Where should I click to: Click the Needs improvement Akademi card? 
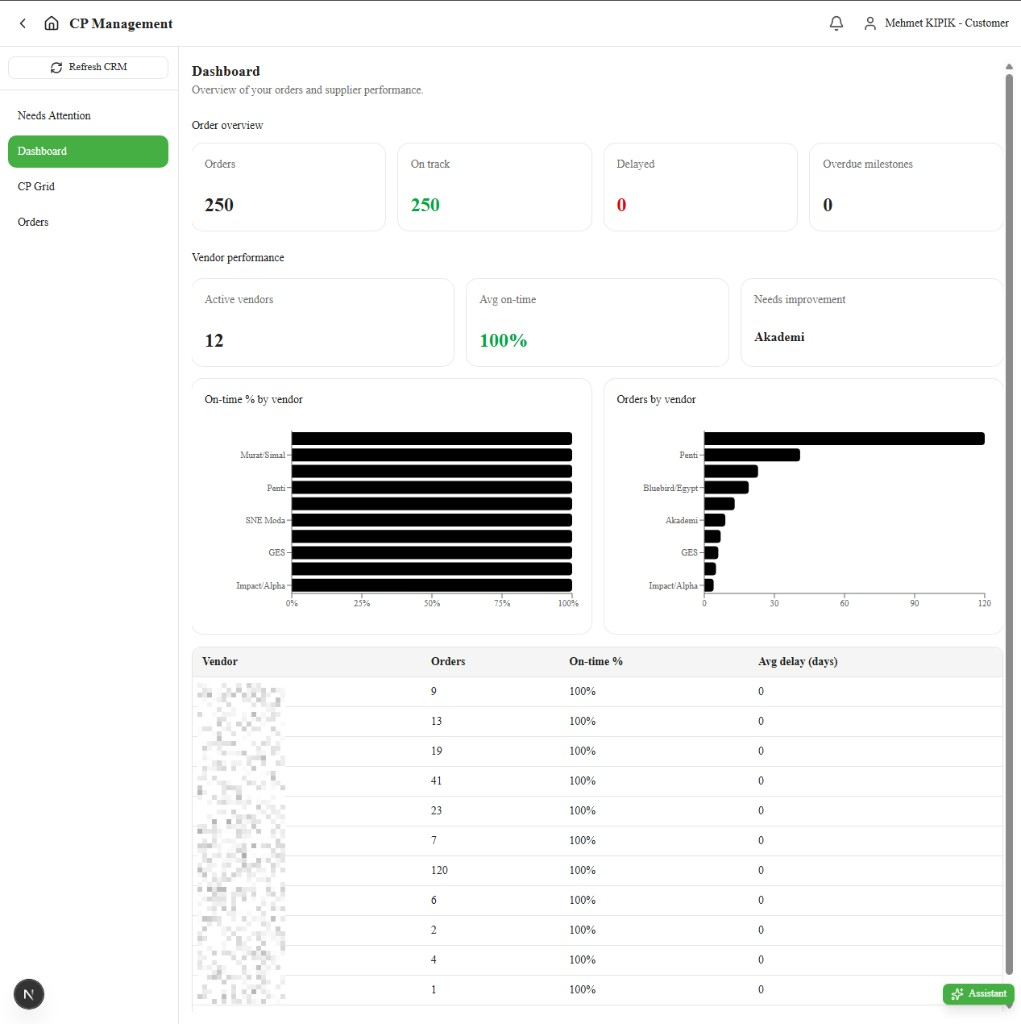pyautogui.click(x=872, y=323)
